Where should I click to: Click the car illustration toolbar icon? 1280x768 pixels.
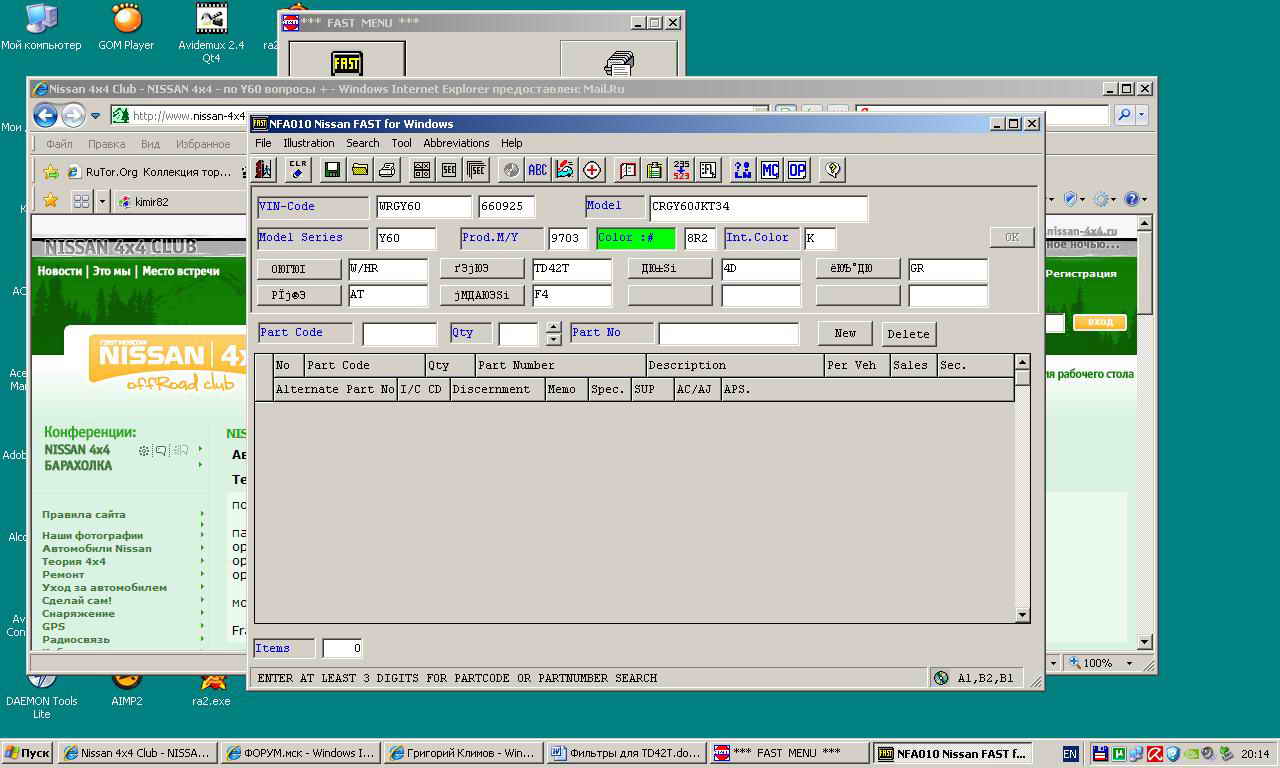click(x=565, y=170)
